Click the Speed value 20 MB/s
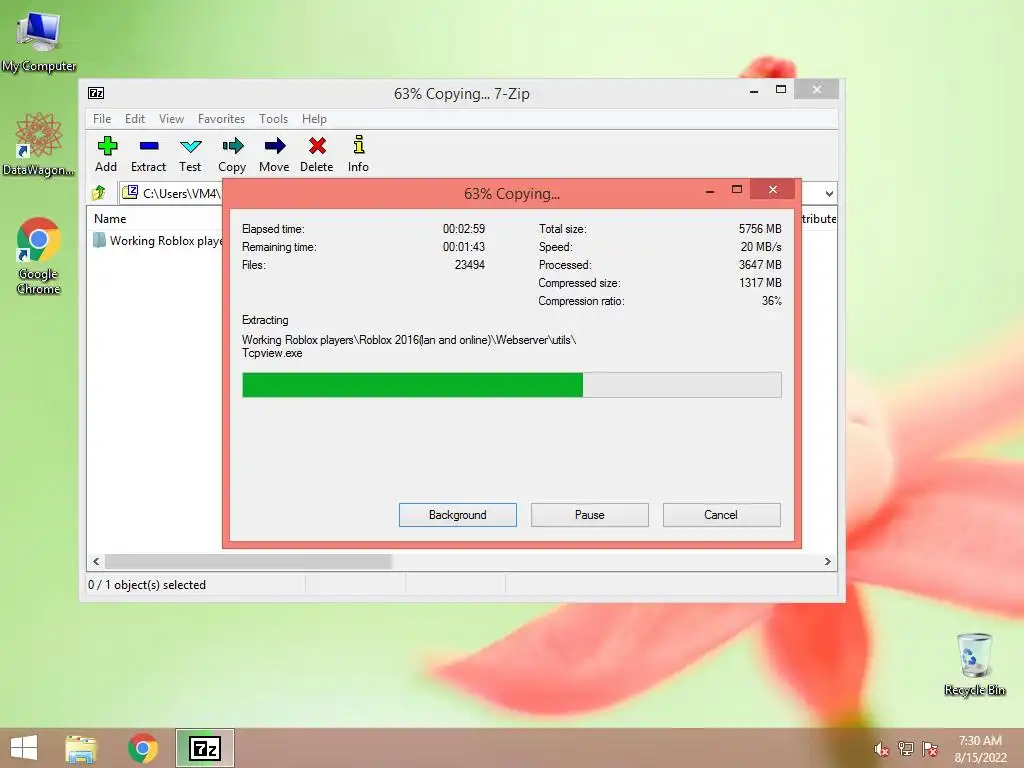 pyautogui.click(x=761, y=247)
